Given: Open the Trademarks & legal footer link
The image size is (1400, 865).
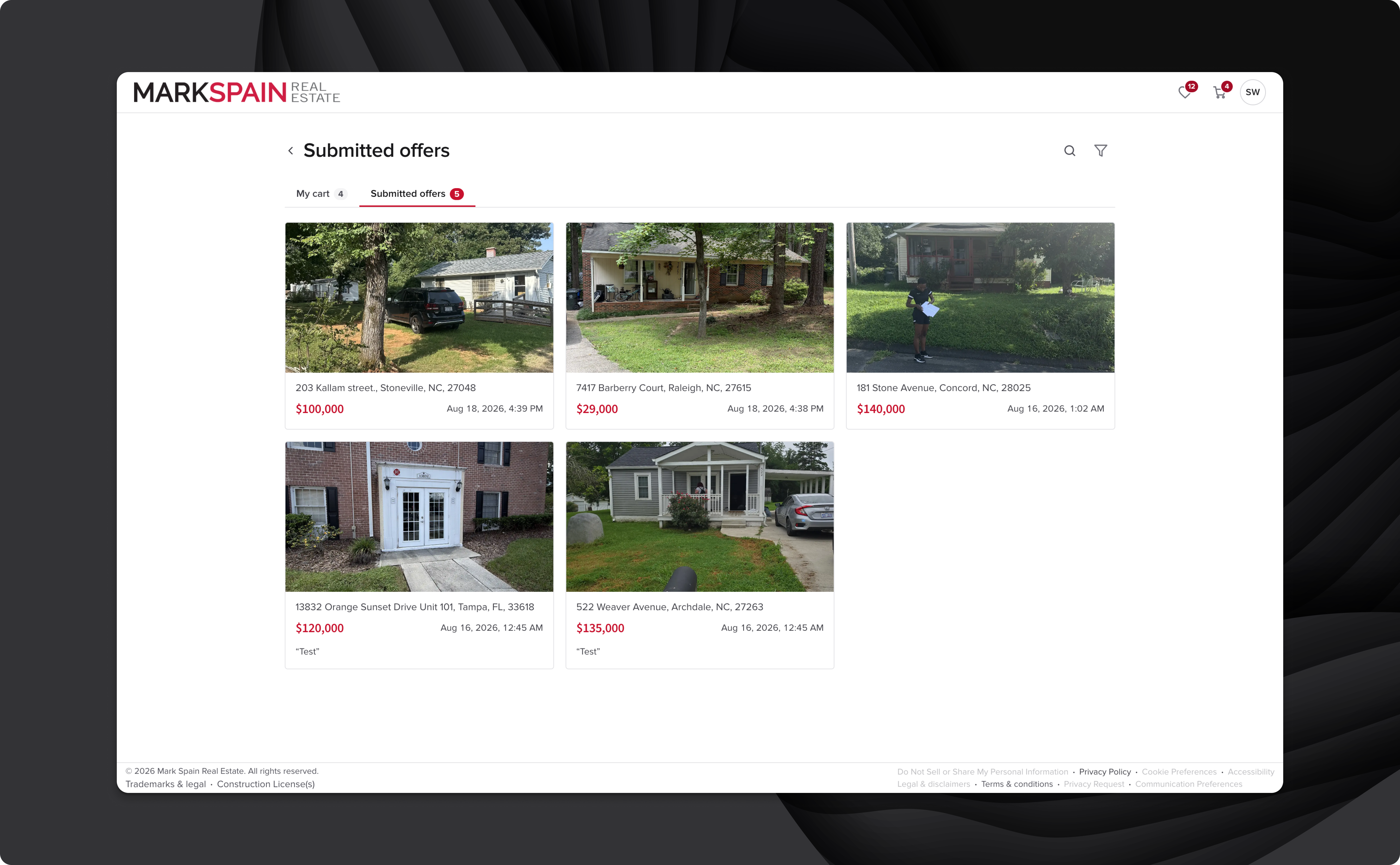Looking at the screenshot, I should [165, 784].
